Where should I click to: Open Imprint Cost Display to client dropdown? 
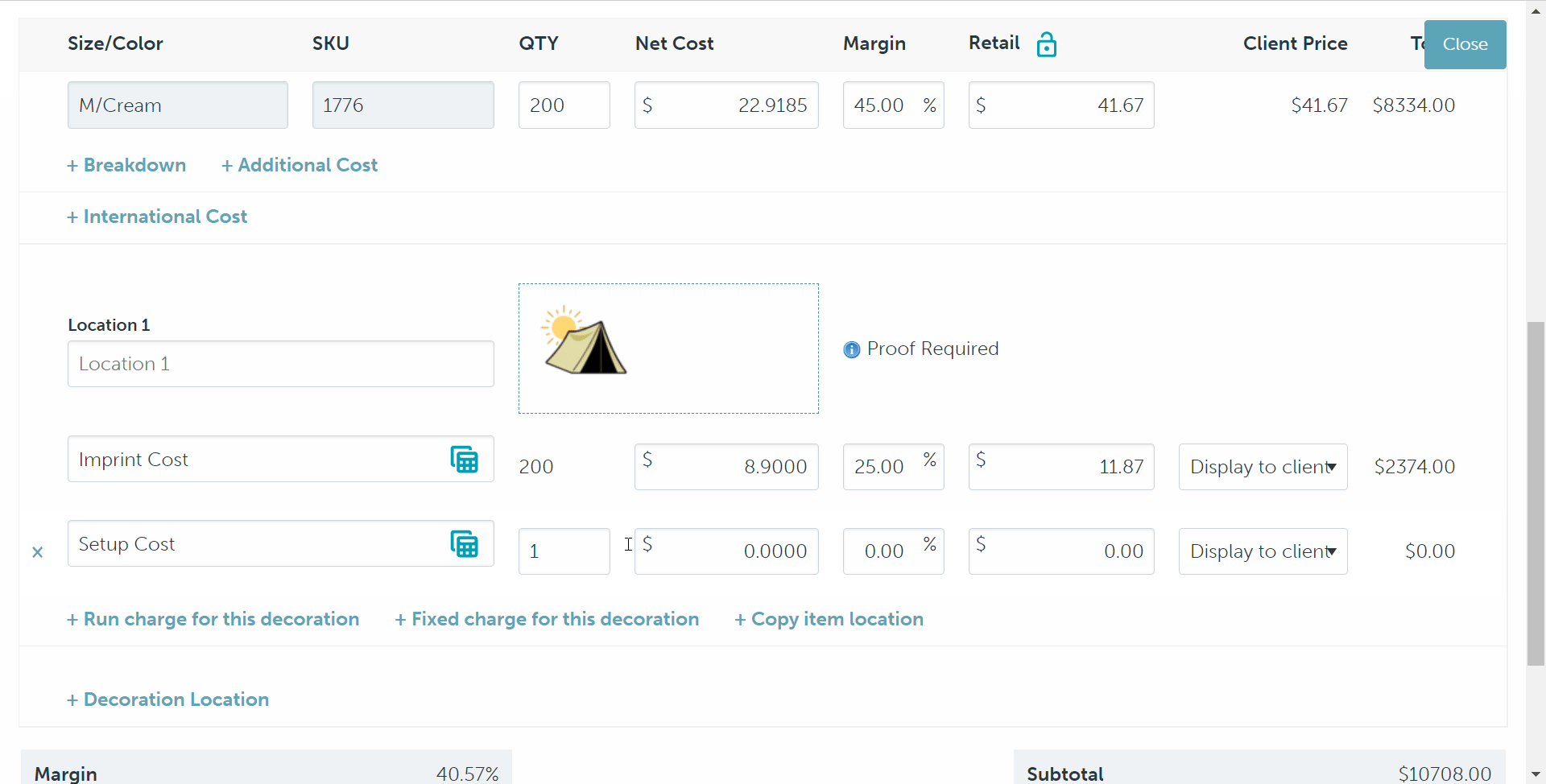(1262, 467)
